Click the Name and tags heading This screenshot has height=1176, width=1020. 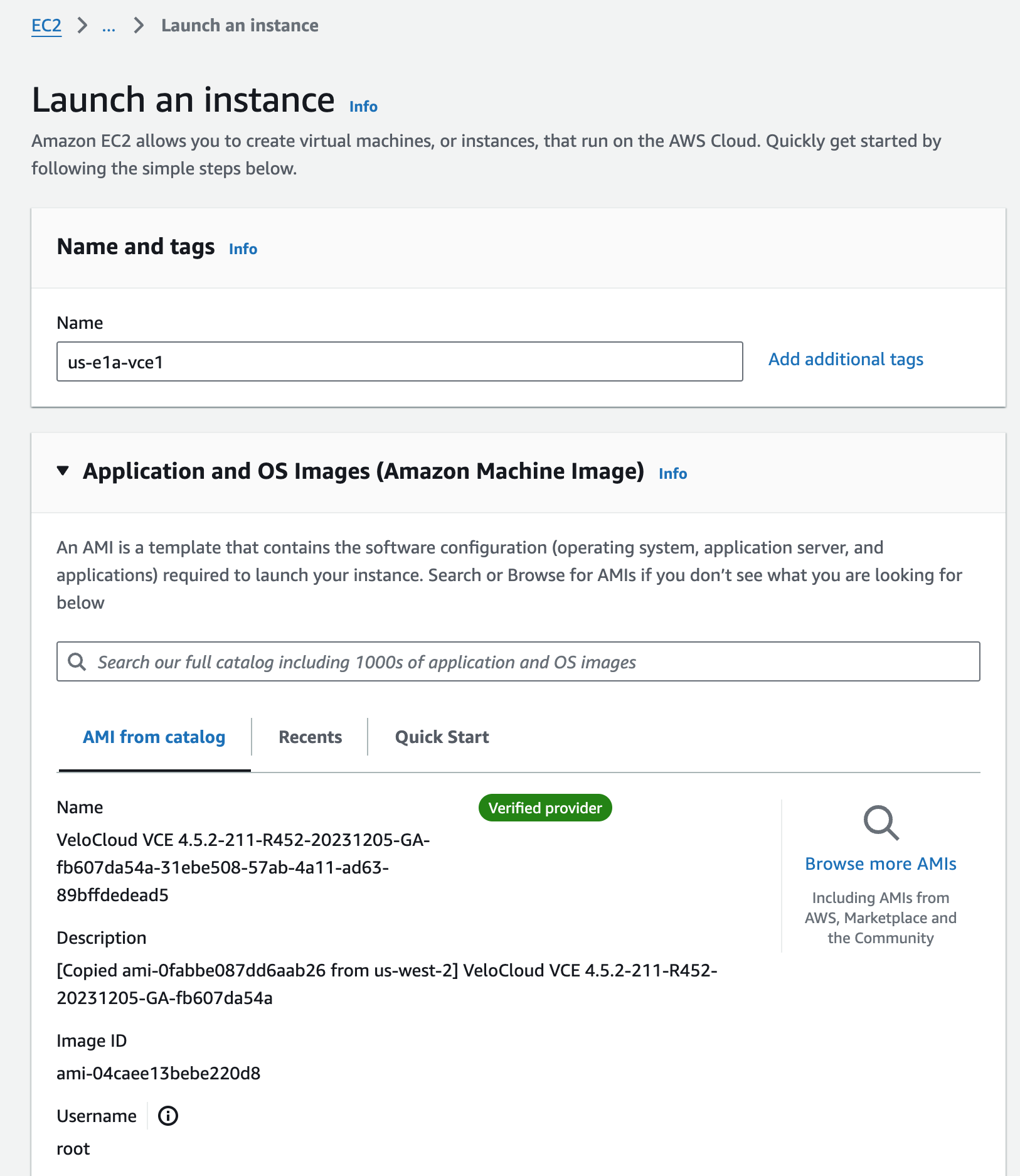pos(135,247)
